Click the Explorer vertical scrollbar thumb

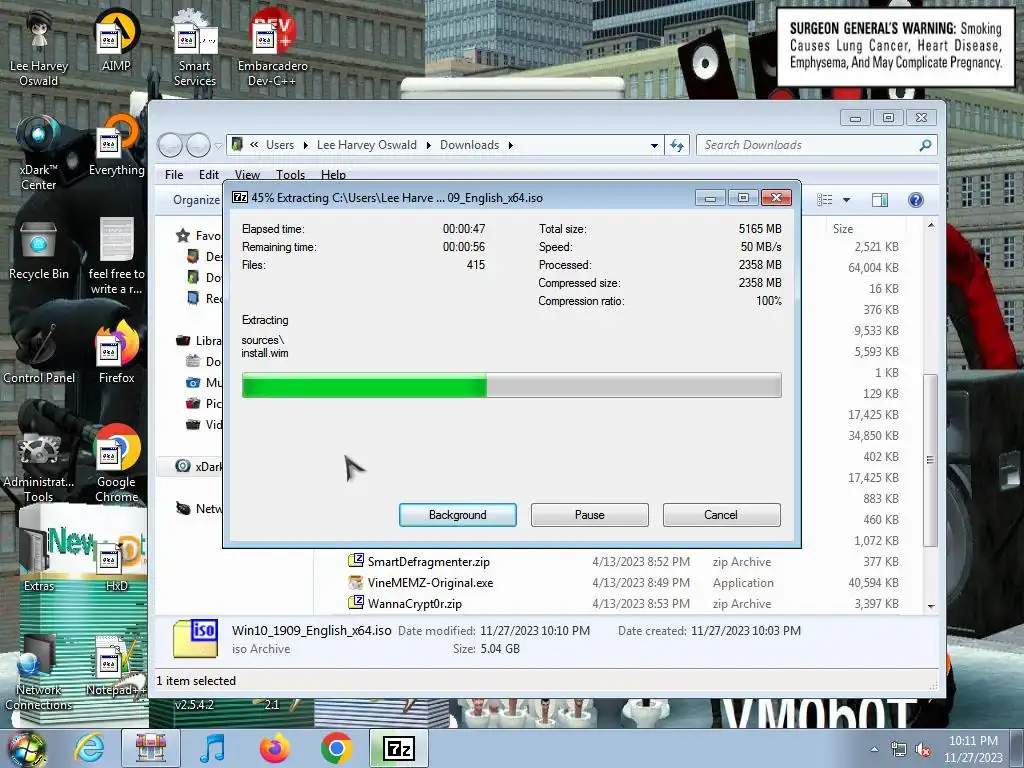(931, 460)
